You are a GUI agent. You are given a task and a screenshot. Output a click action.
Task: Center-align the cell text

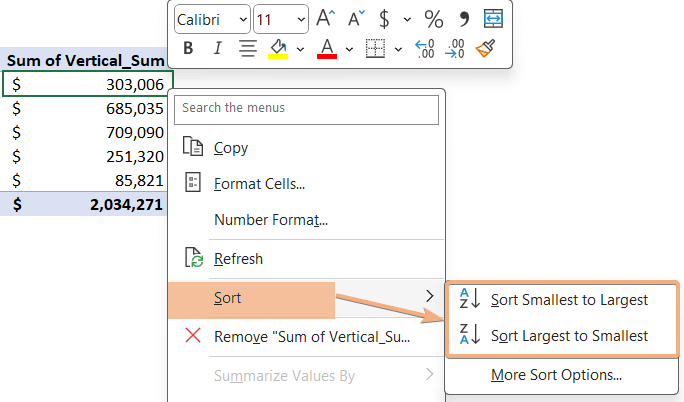(x=248, y=48)
